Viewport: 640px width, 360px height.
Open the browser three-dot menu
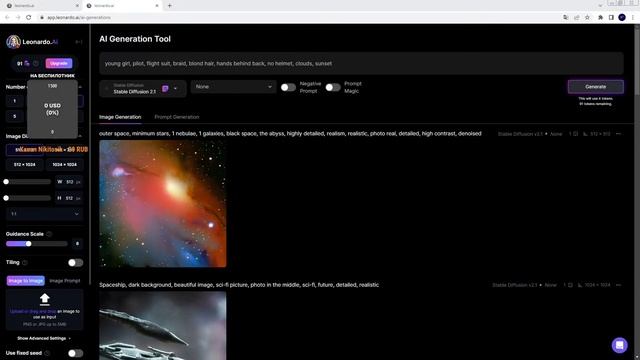(x=633, y=18)
